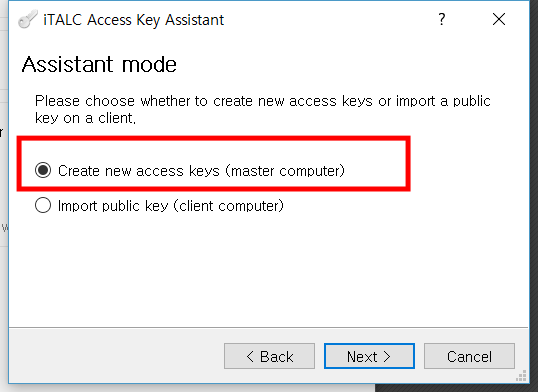Cancel the access key assistant
Viewport: 538px width, 392px height.
tap(469, 356)
